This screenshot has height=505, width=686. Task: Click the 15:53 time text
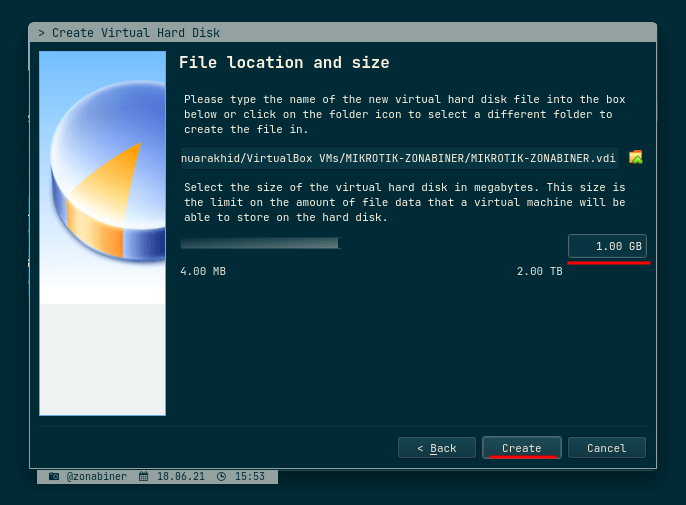[250, 476]
